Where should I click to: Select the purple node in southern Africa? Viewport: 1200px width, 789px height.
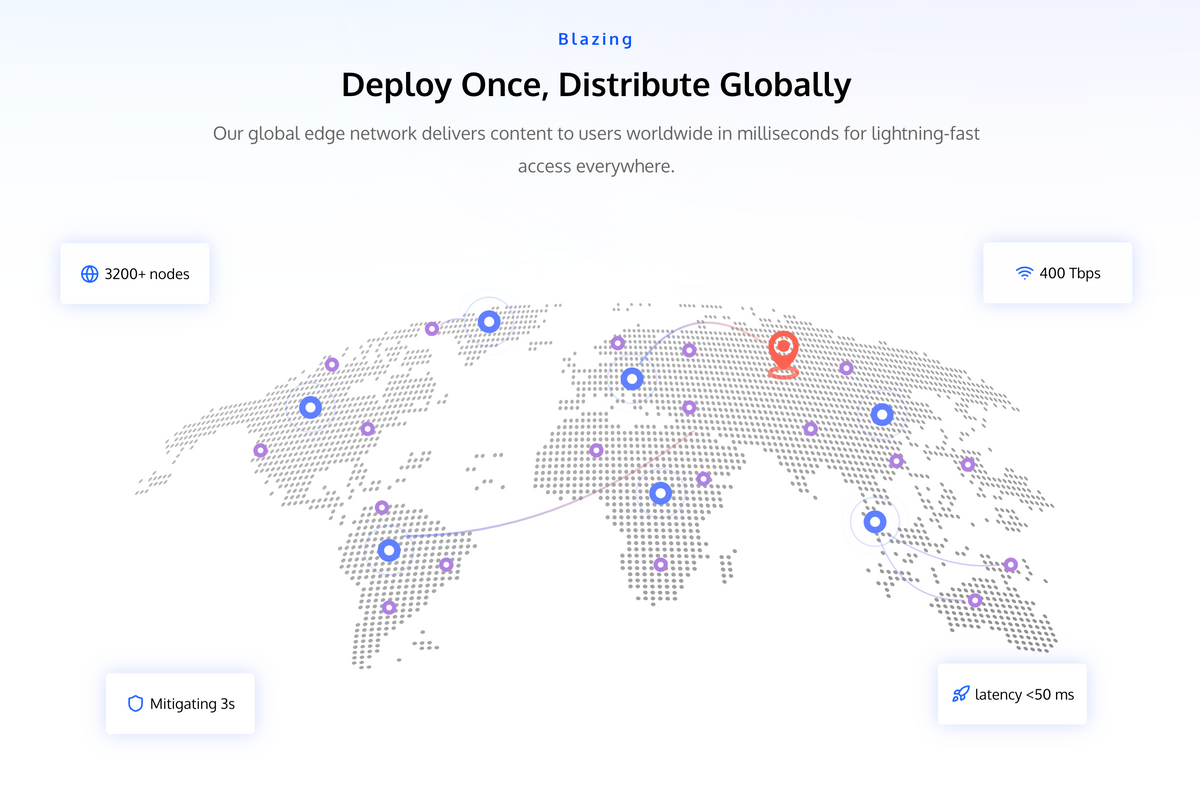[x=660, y=565]
